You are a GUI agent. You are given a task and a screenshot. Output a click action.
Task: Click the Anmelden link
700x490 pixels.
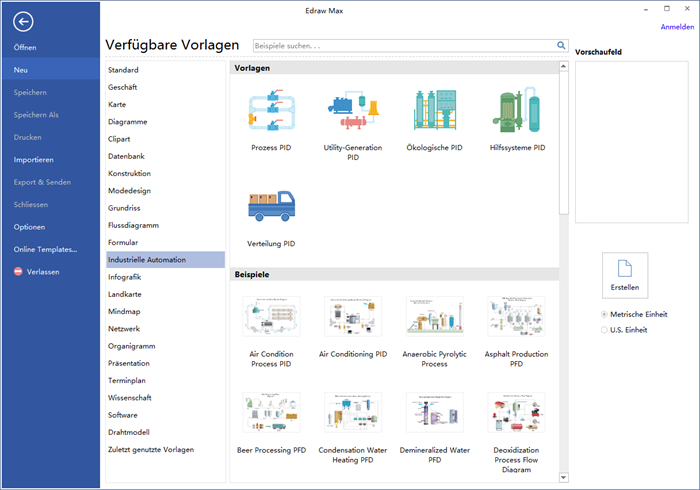click(x=677, y=27)
